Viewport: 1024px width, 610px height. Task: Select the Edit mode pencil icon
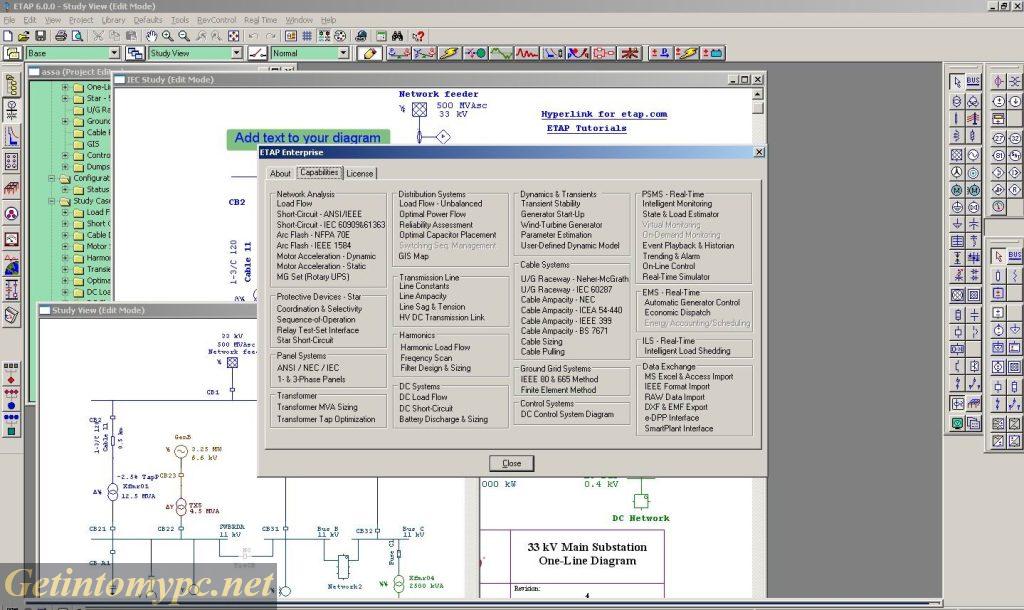click(x=370, y=53)
